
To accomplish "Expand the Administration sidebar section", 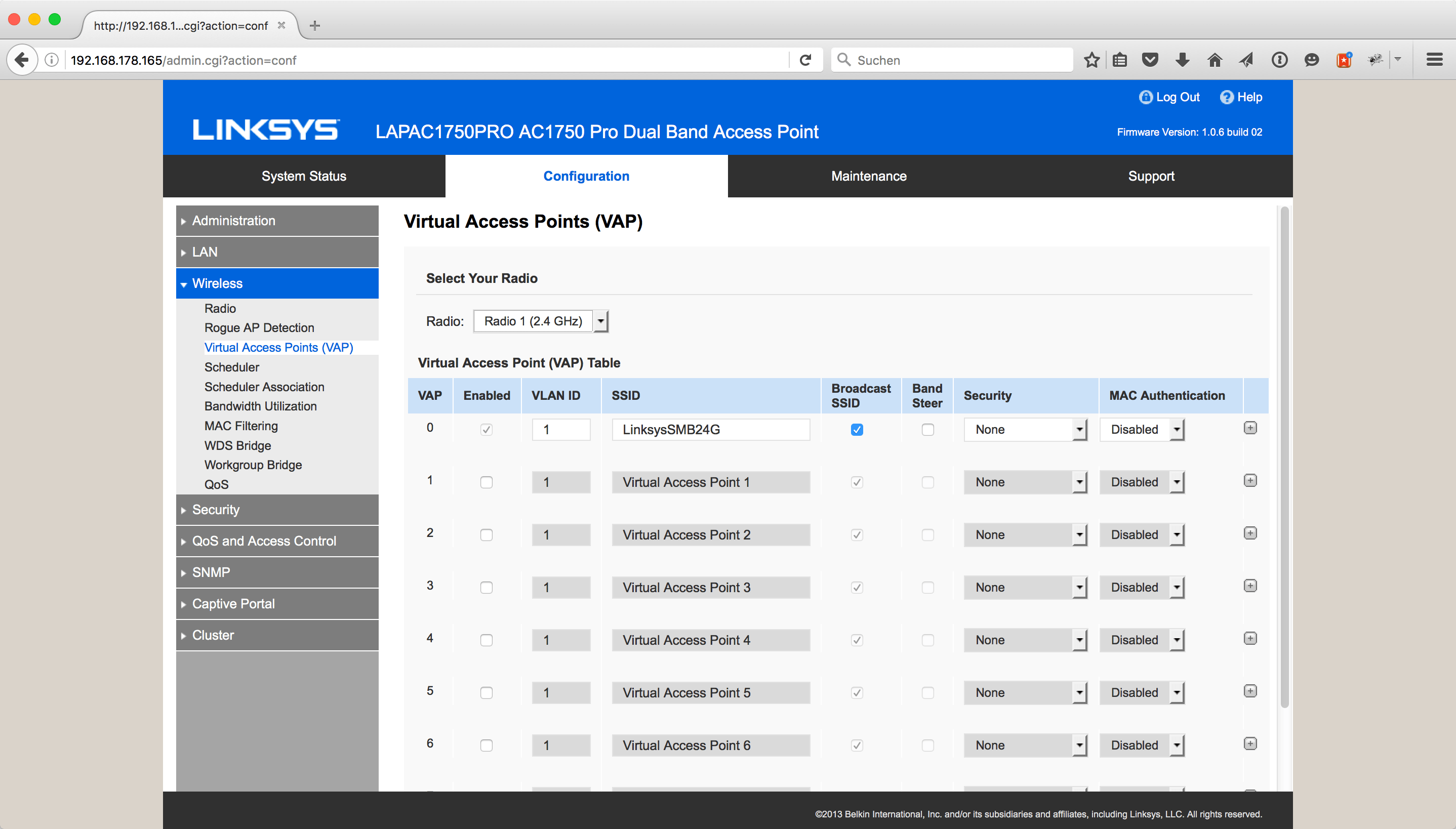I will click(x=277, y=221).
